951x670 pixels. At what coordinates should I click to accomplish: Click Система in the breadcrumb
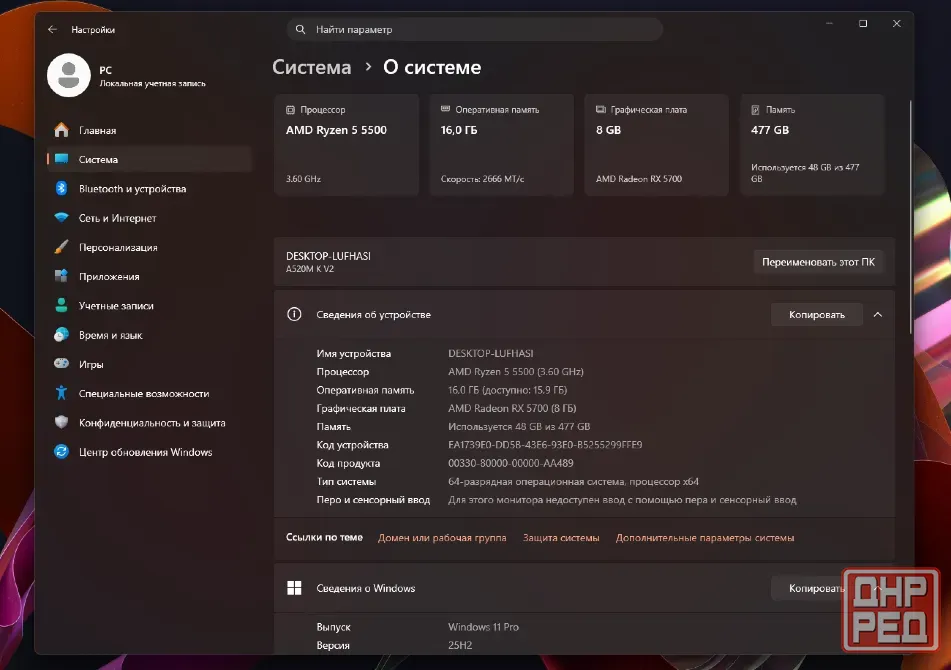312,67
